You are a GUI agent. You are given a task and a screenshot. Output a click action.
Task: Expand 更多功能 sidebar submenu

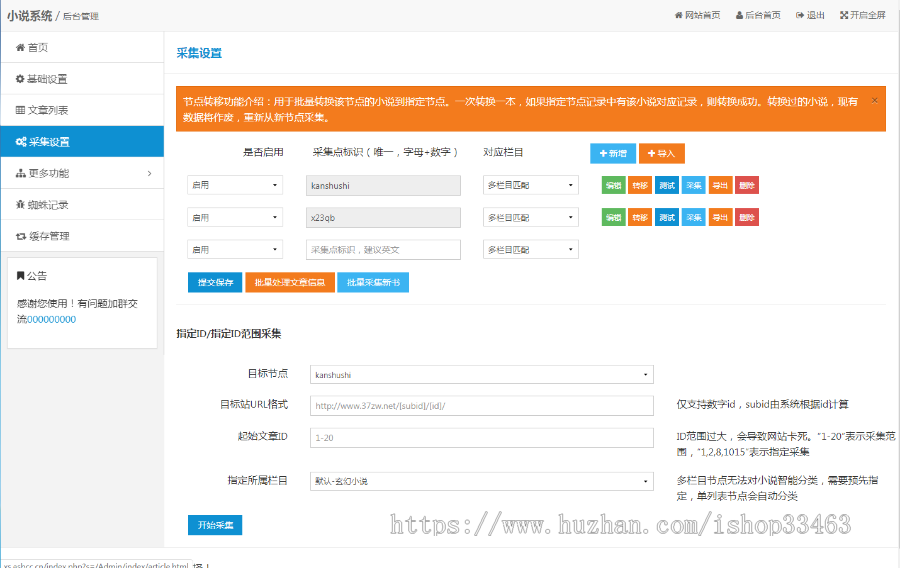click(82, 173)
